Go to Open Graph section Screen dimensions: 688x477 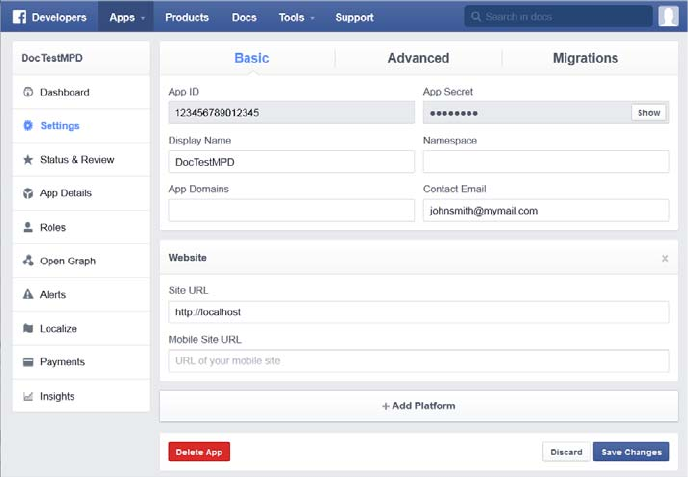pyautogui.click(x=81, y=261)
